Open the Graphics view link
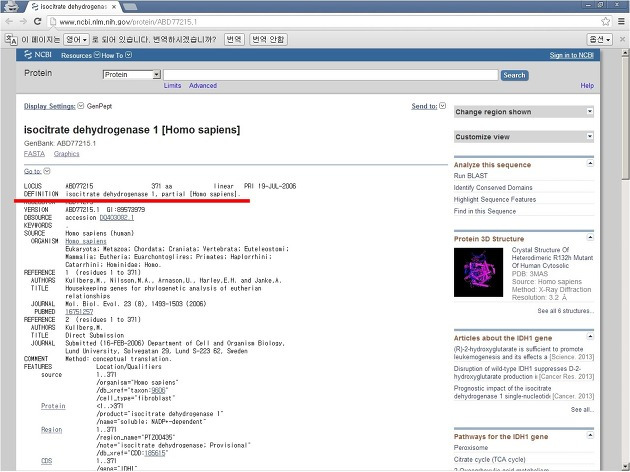Image resolution: width=630 pixels, height=472 pixels. [67, 154]
